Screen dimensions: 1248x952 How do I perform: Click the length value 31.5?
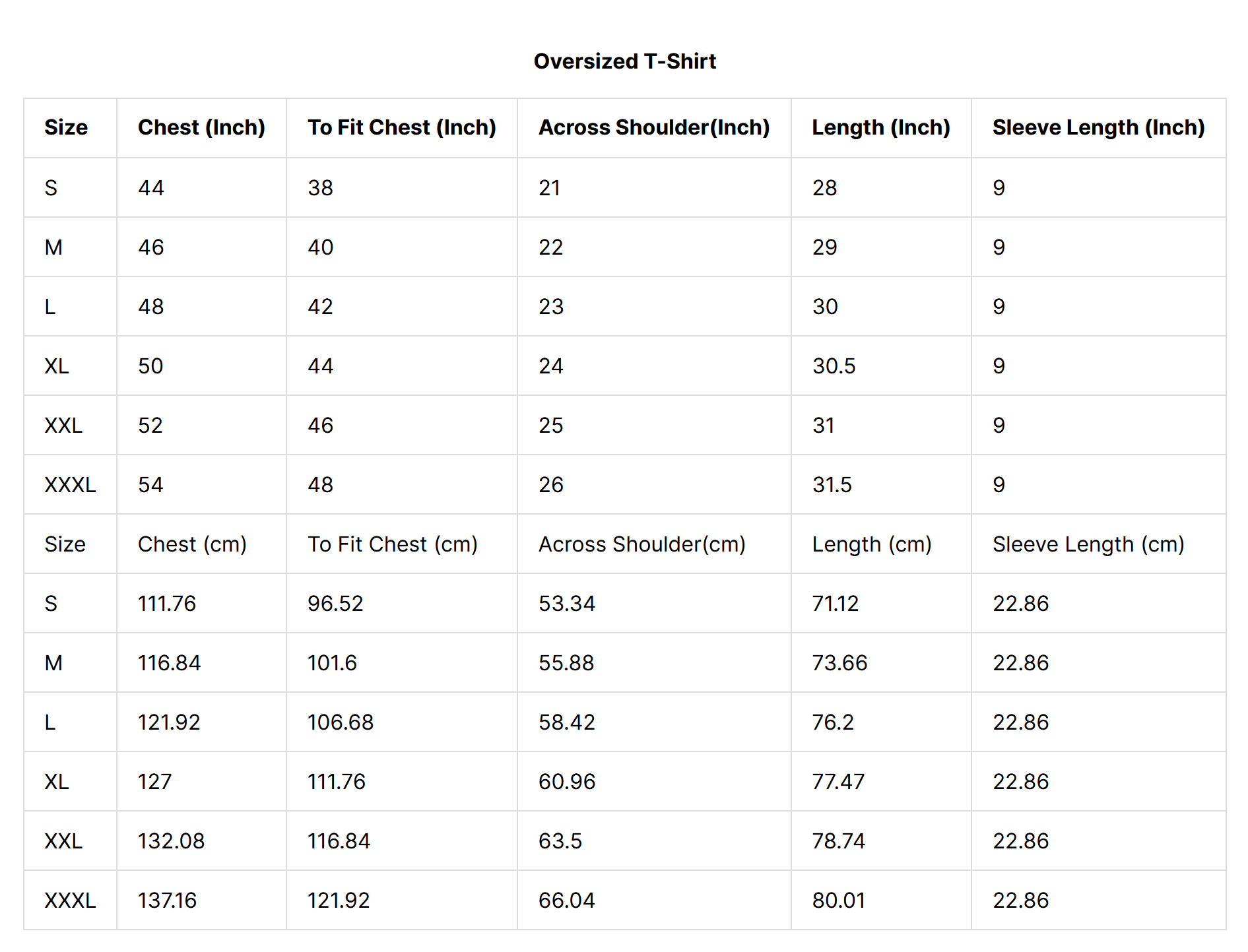832,485
